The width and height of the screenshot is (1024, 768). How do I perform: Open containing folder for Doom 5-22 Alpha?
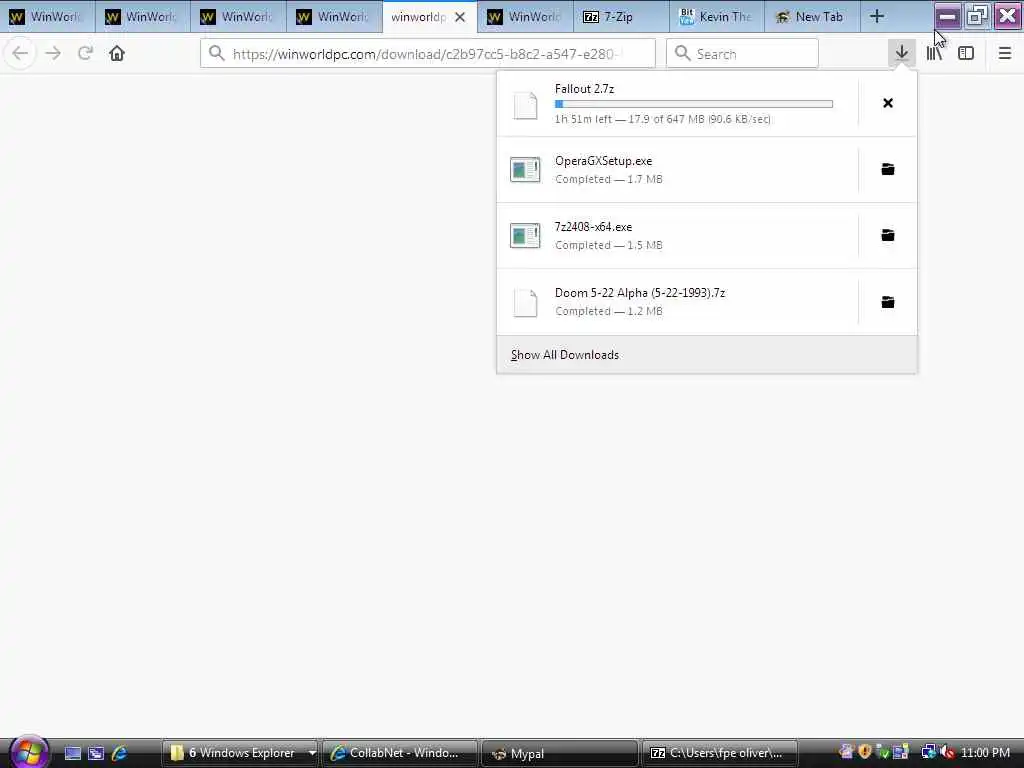tap(888, 302)
